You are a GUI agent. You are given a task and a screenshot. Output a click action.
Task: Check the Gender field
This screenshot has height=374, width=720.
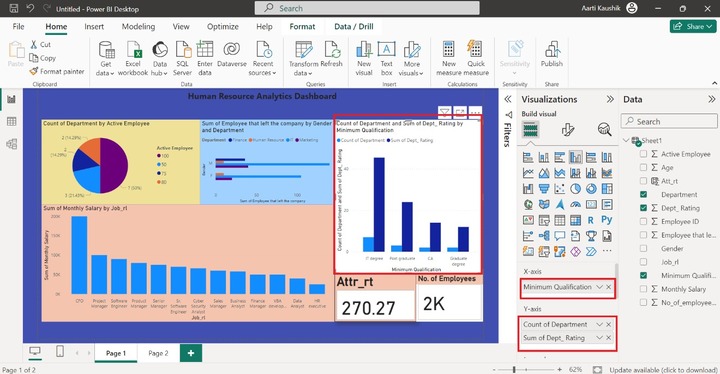pyautogui.click(x=643, y=249)
